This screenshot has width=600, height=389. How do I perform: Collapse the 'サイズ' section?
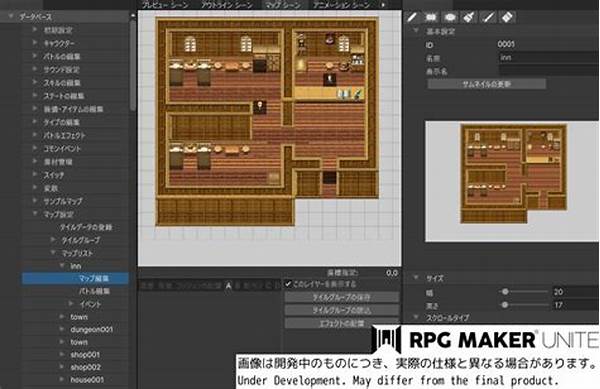point(416,278)
